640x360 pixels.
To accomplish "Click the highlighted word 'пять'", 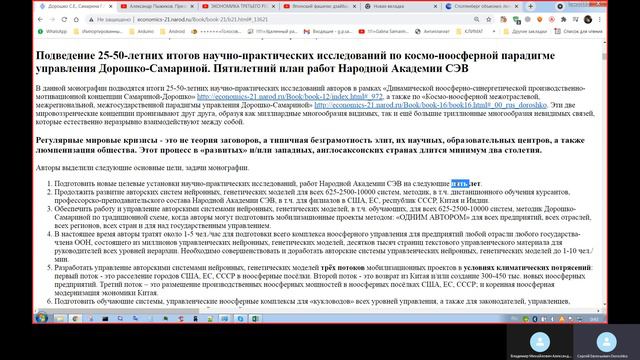I will (x=460, y=184).
